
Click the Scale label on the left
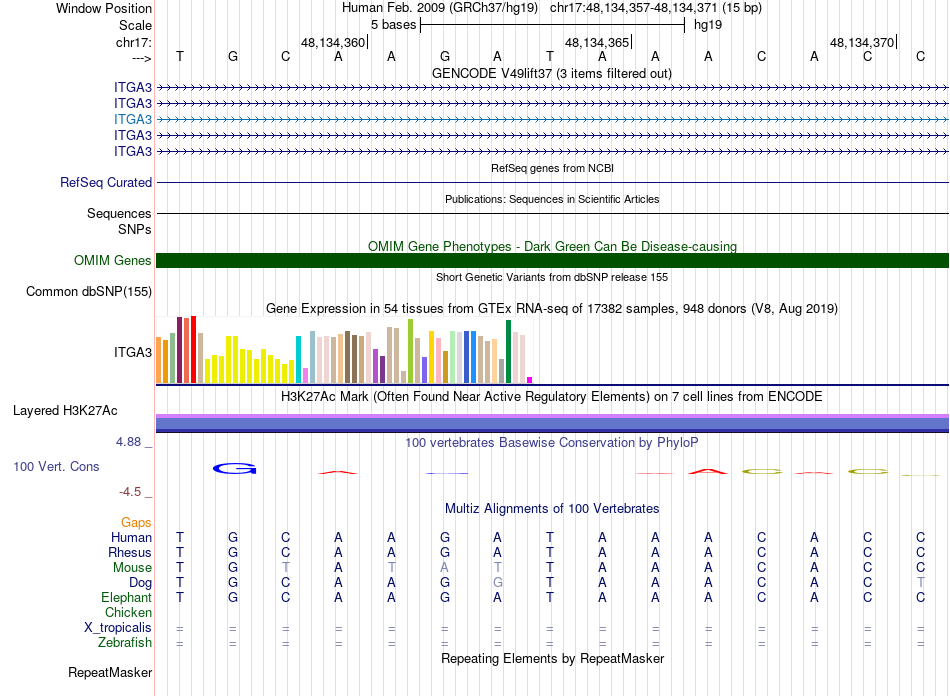coord(135,25)
